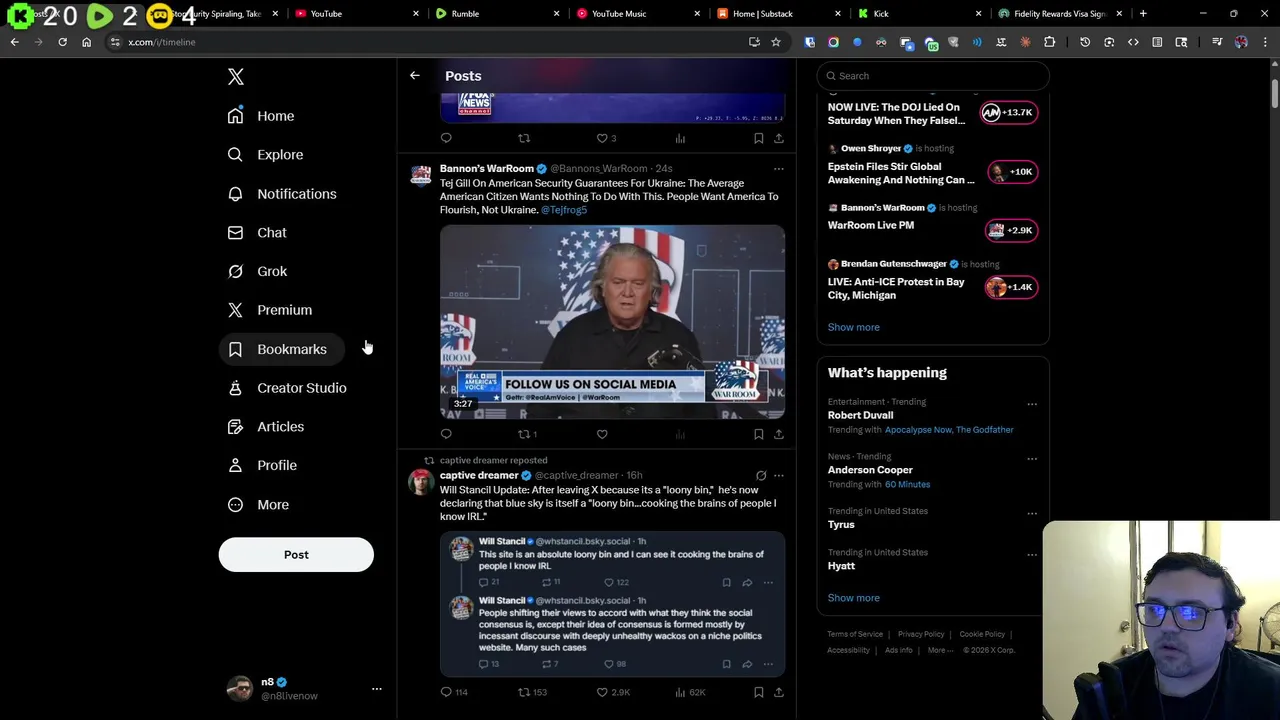Image resolution: width=1280 pixels, height=720 pixels.
Task: Click Grok icon on captive dreamer post
Action: (761, 476)
